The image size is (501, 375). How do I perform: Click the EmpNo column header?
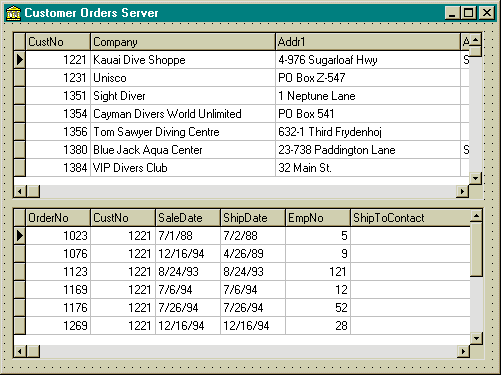point(318,218)
